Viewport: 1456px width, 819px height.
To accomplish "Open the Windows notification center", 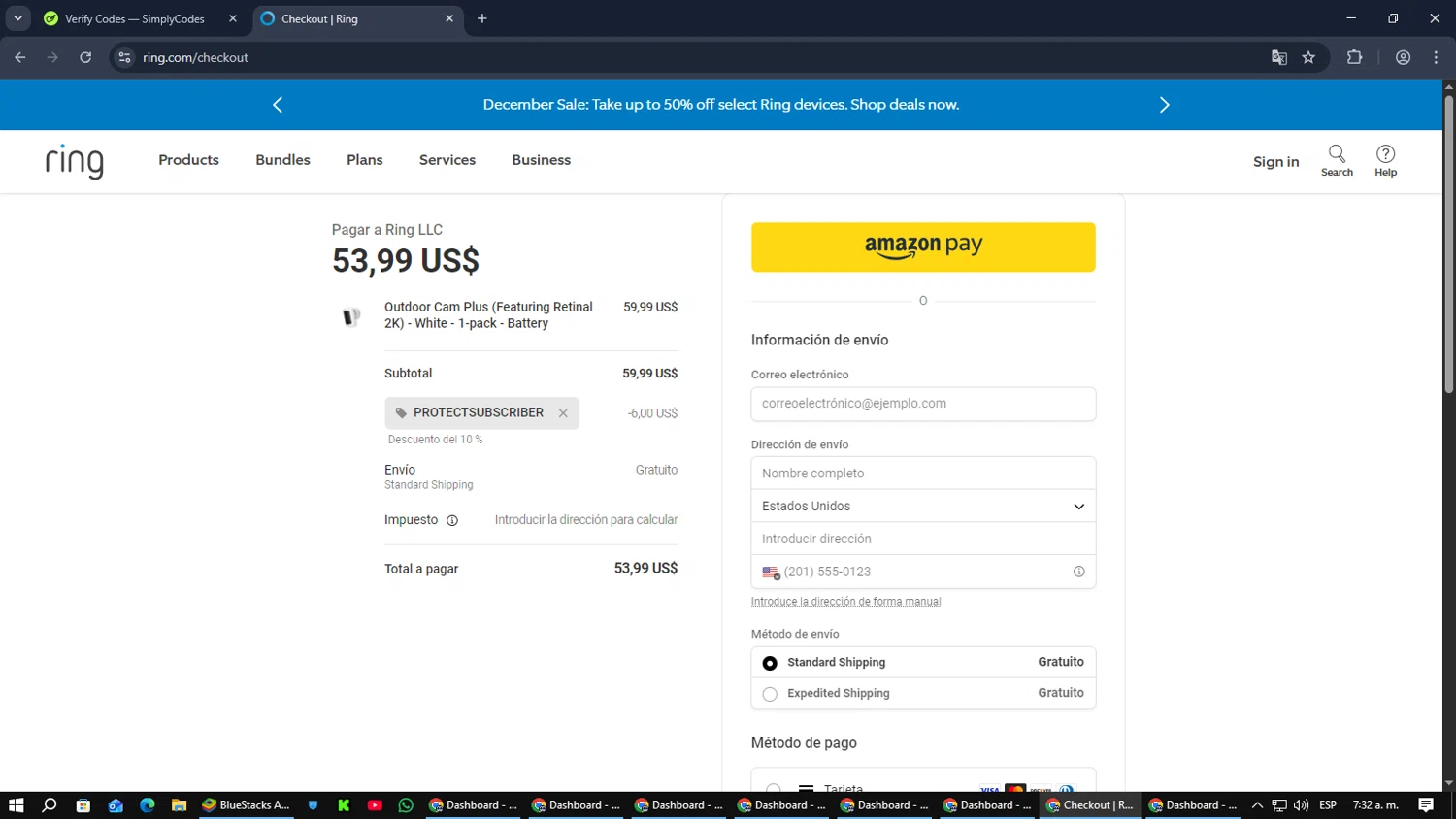I will (1426, 805).
